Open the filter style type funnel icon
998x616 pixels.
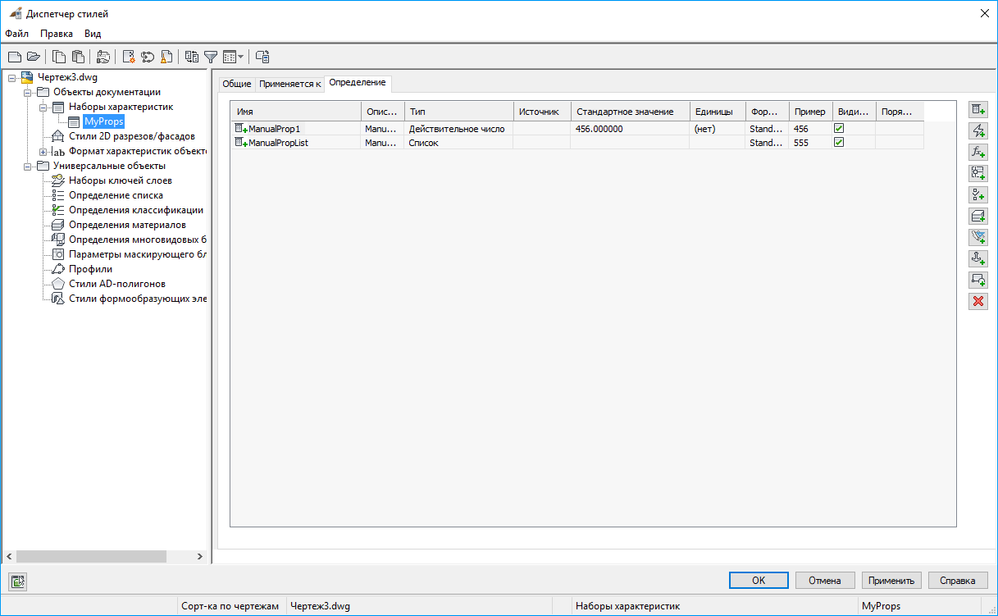[211, 57]
